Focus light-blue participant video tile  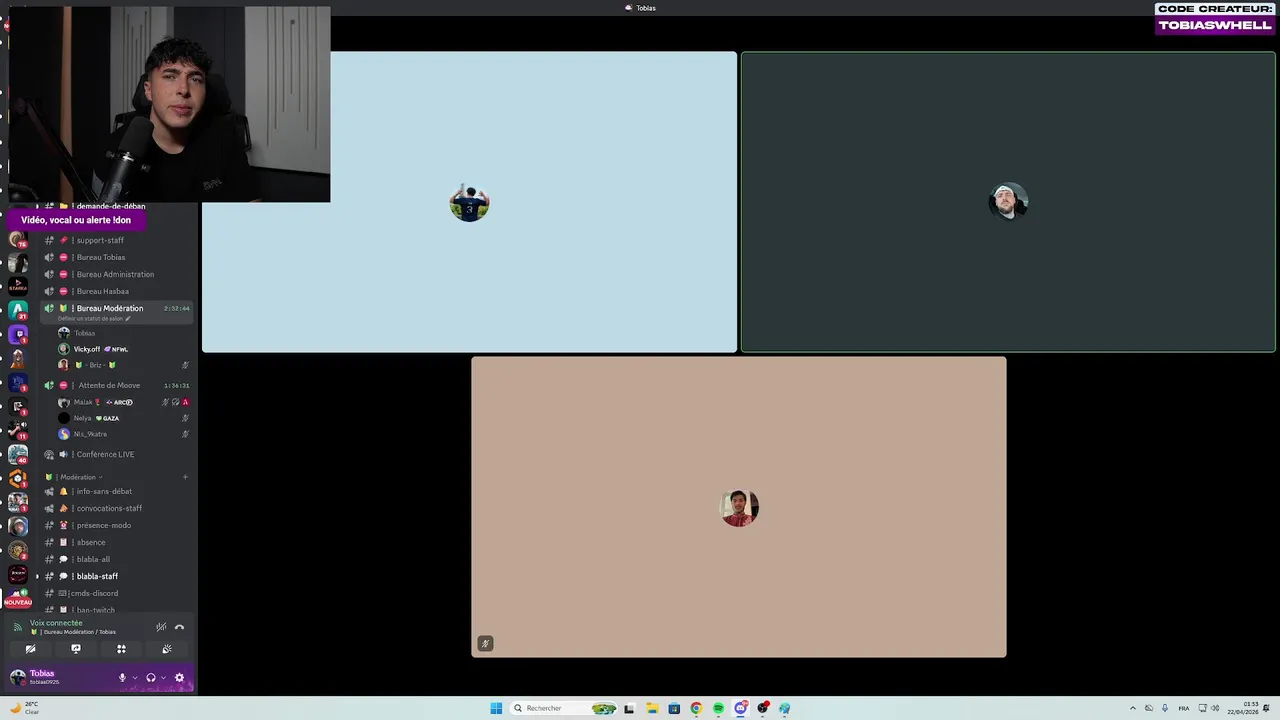pyautogui.click(x=469, y=202)
